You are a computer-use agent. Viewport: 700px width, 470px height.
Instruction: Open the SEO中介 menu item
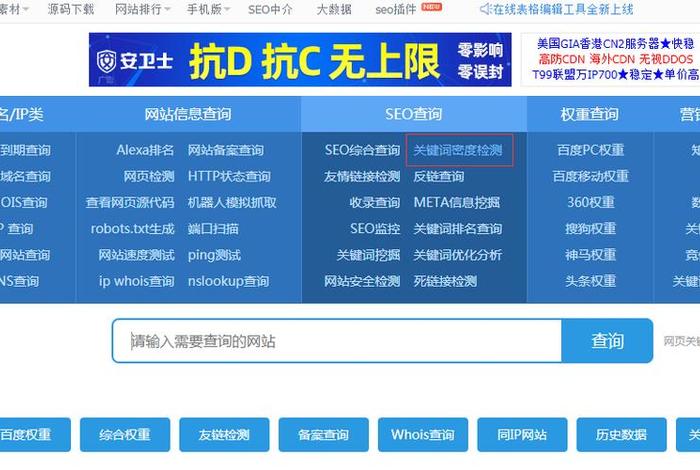click(x=270, y=9)
